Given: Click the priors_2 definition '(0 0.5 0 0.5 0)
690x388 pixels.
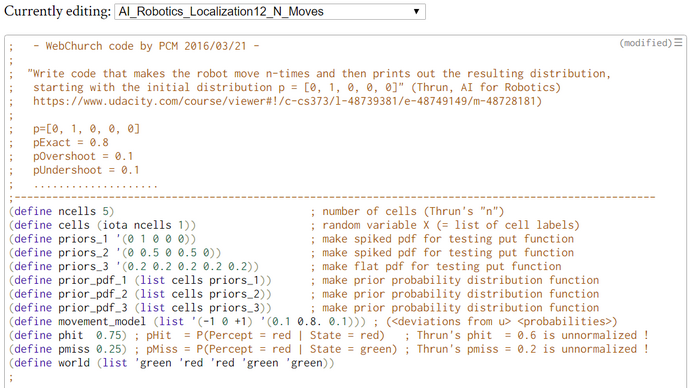Looking at the screenshot, I should coord(115,253).
